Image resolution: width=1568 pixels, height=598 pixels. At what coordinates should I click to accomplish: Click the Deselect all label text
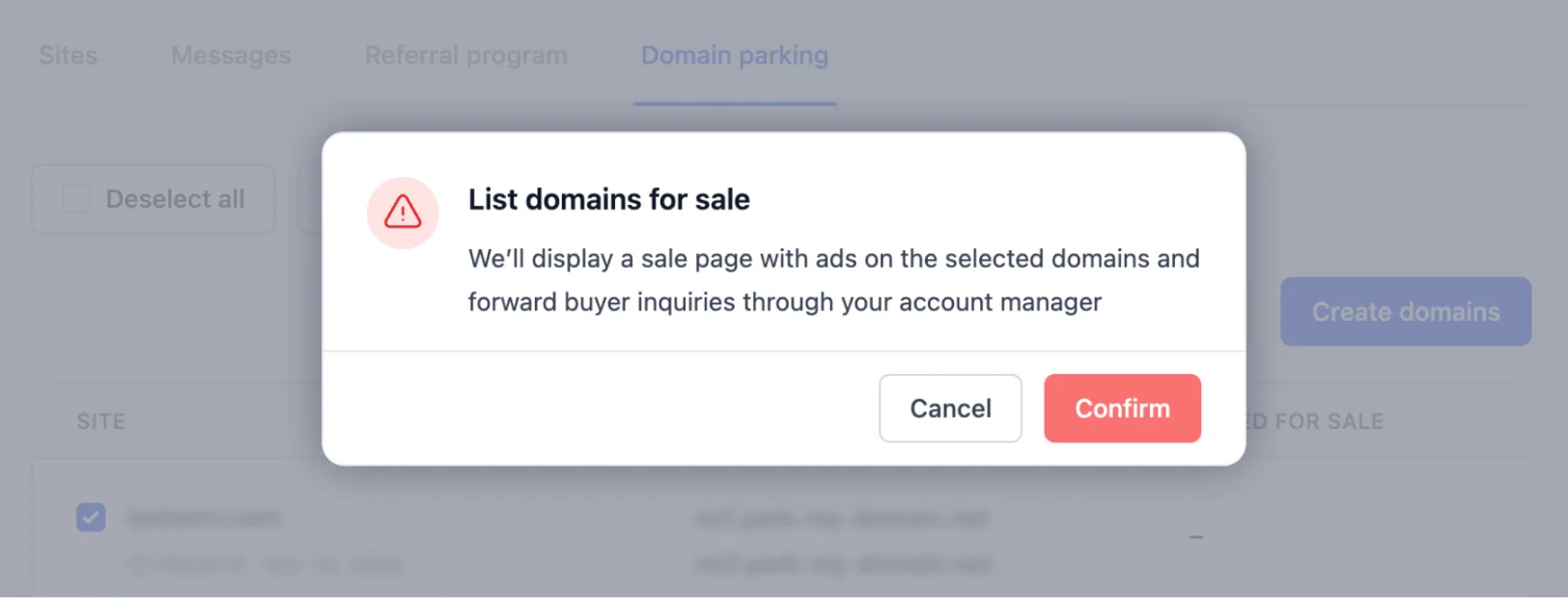175,199
